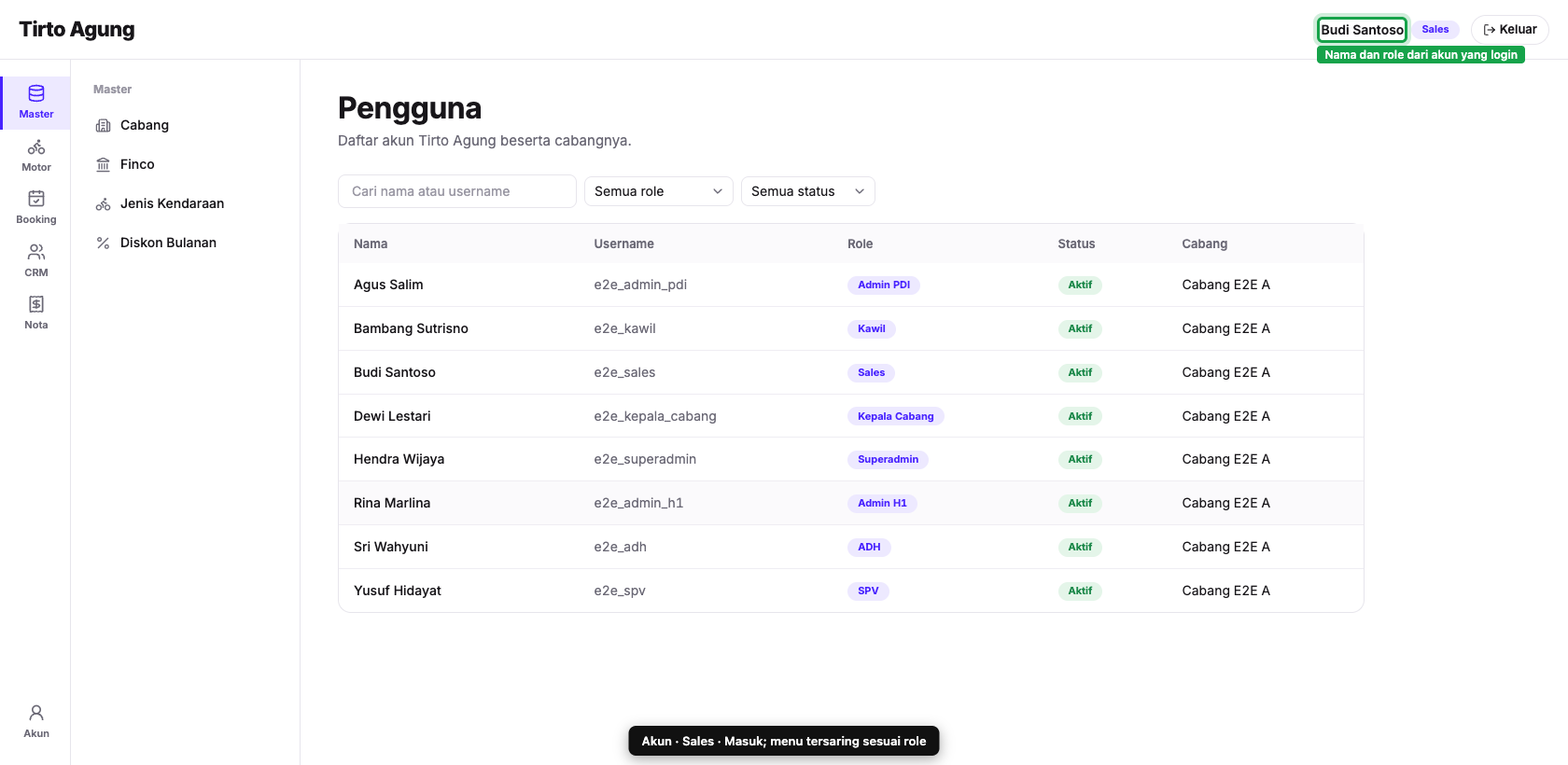The image size is (1568, 765).
Task: Expand the Semua status dropdown
Action: point(808,191)
